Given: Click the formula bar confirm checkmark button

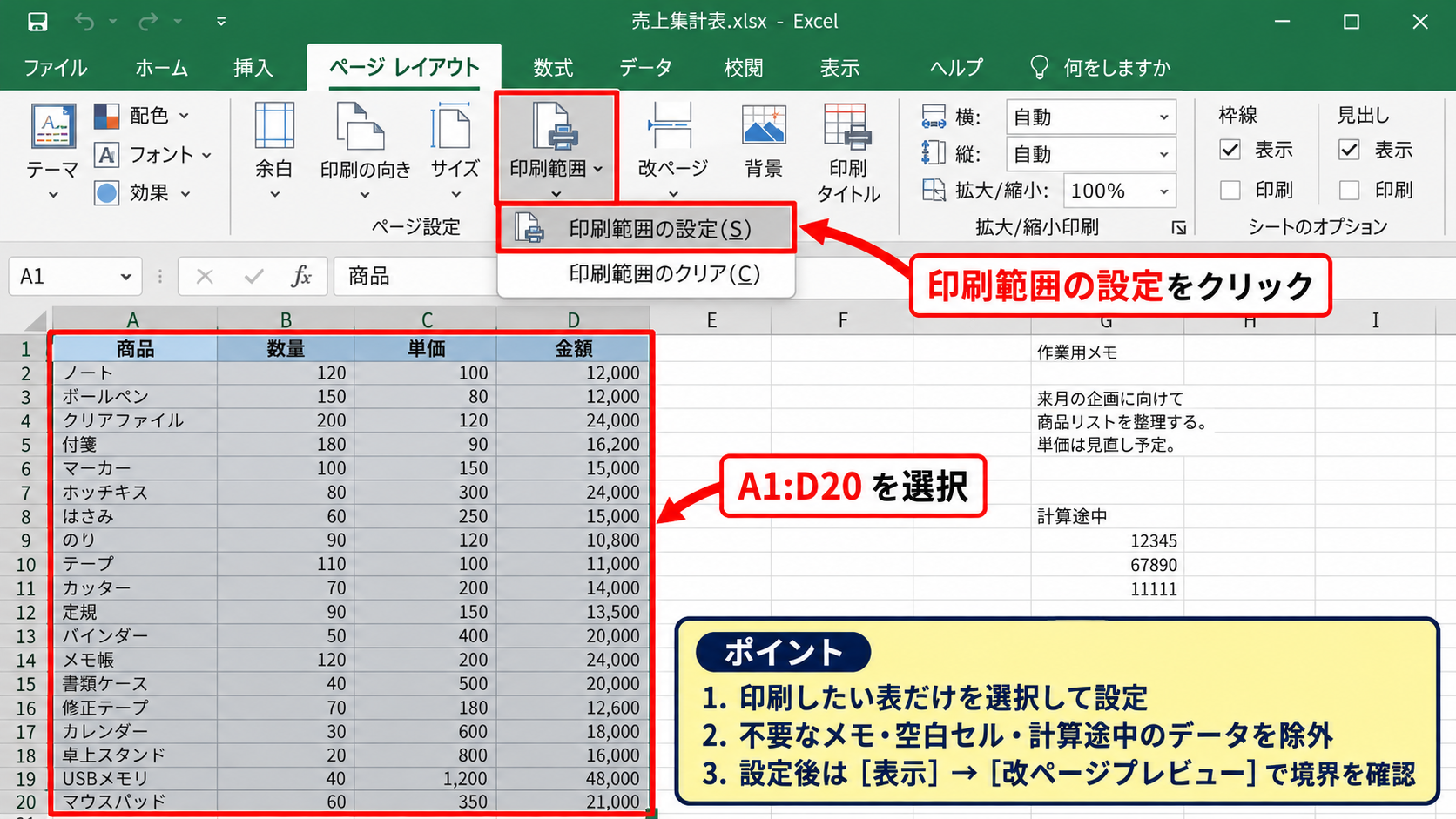Looking at the screenshot, I should tap(254, 277).
